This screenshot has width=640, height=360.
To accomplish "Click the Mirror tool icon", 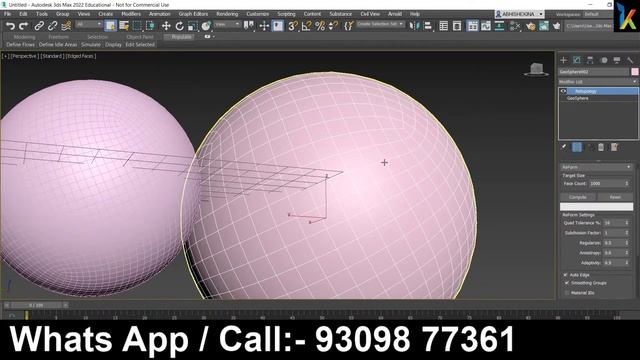I will tap(414, 26).
